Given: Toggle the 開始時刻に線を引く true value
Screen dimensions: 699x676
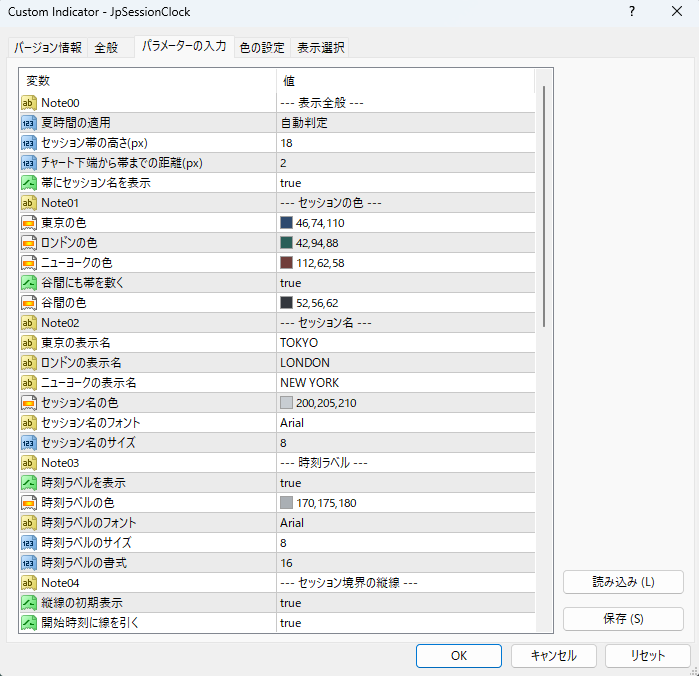Looking at the screenshot, I should point(406,623).
